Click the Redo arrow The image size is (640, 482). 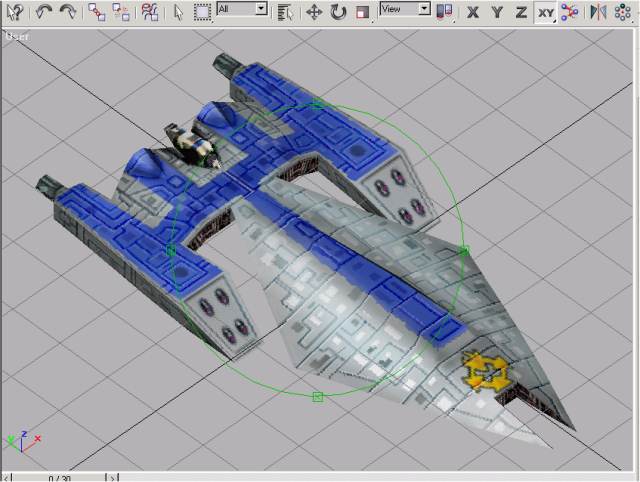(68, 12)
